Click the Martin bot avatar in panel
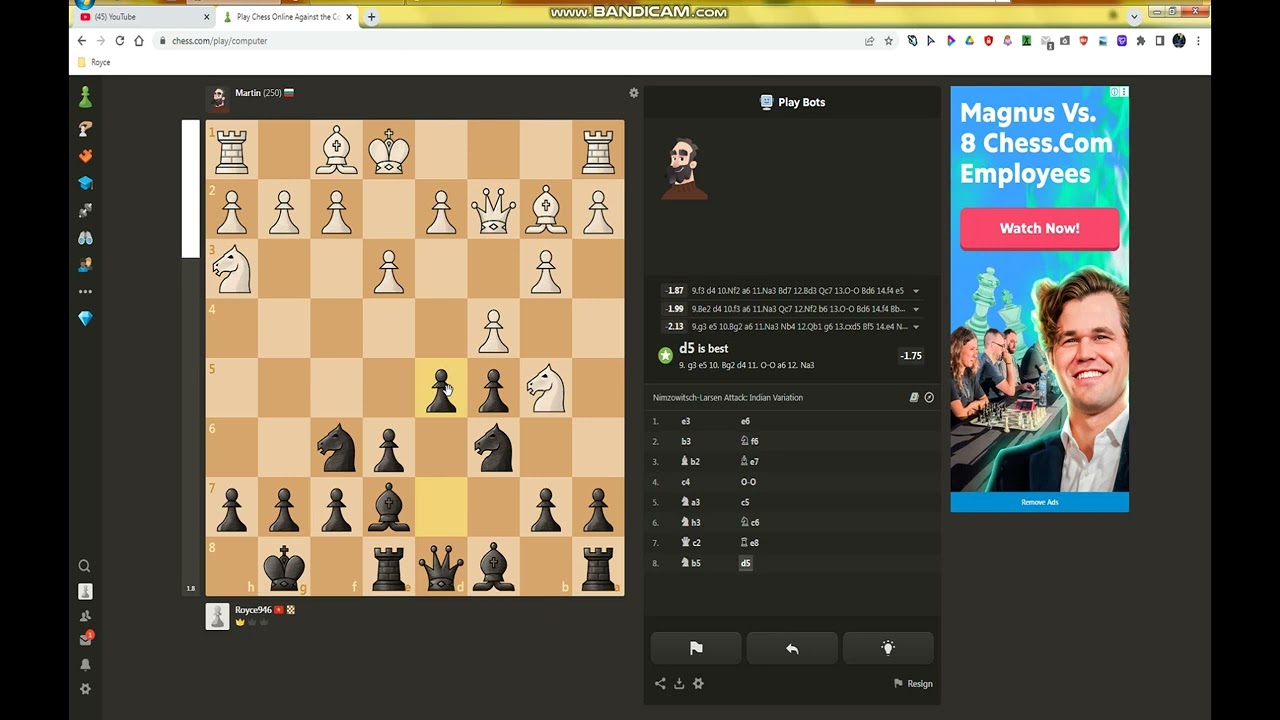1280x720 pixels. 685,168
